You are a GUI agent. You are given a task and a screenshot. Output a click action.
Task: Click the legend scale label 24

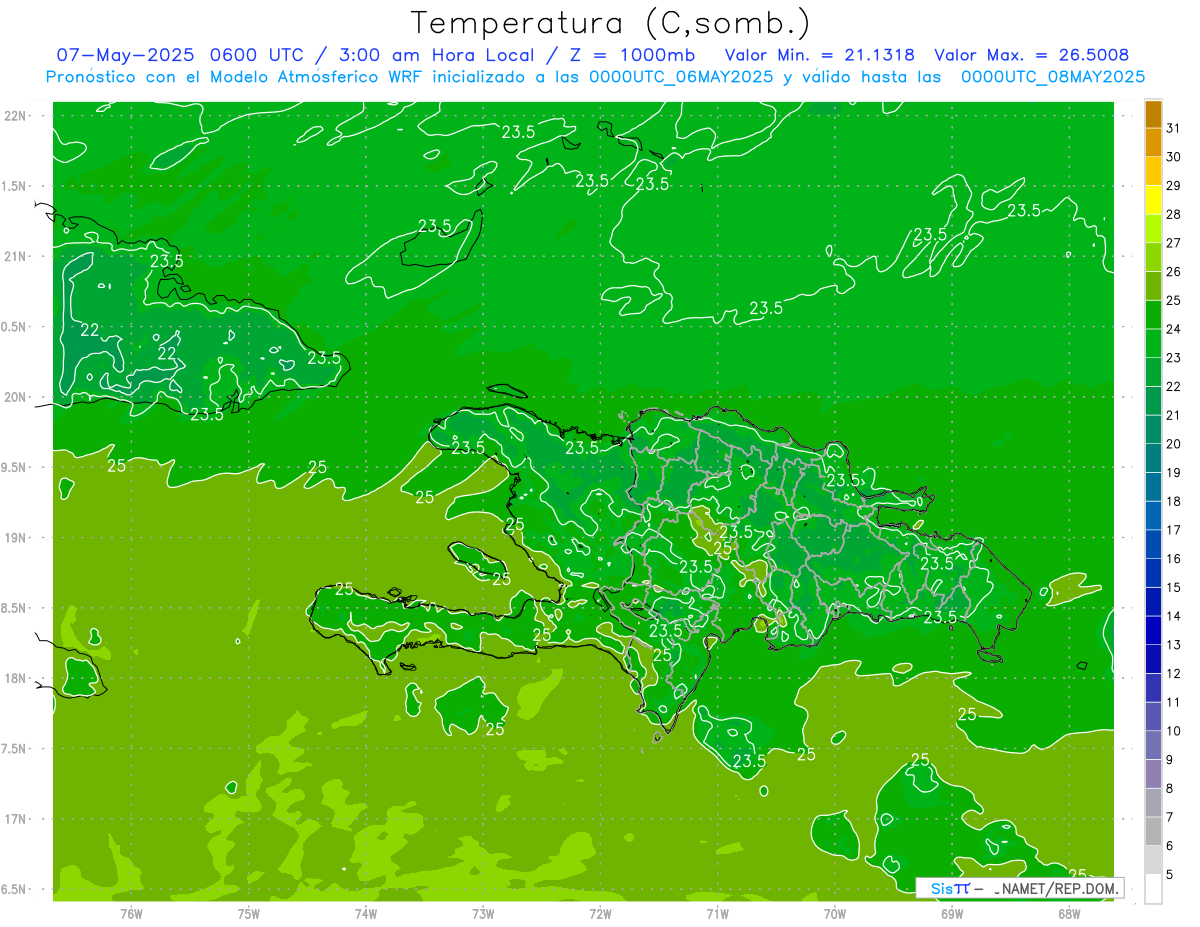1174,329
